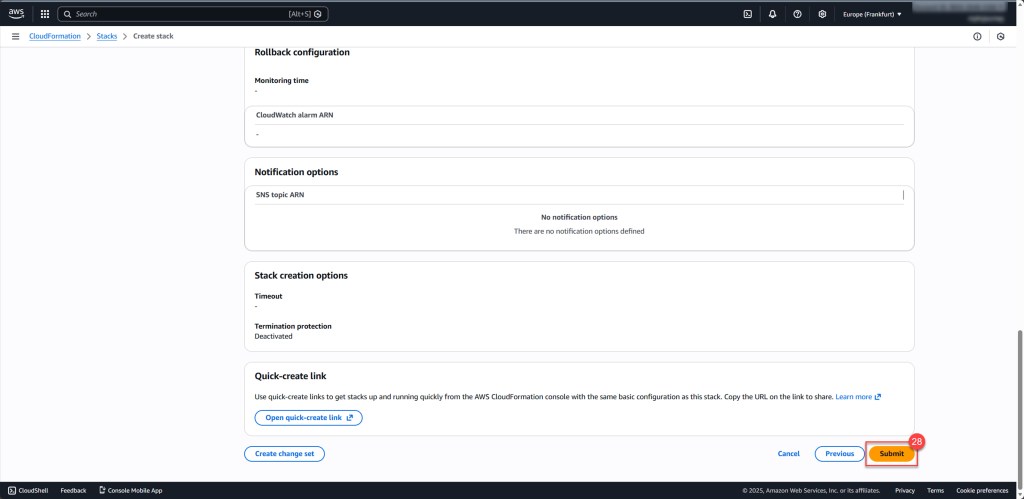Click the CloudFormation breadcrumb link
Image resolution: width=1024 pixels, height=499 pixels.
coord(55,36)
